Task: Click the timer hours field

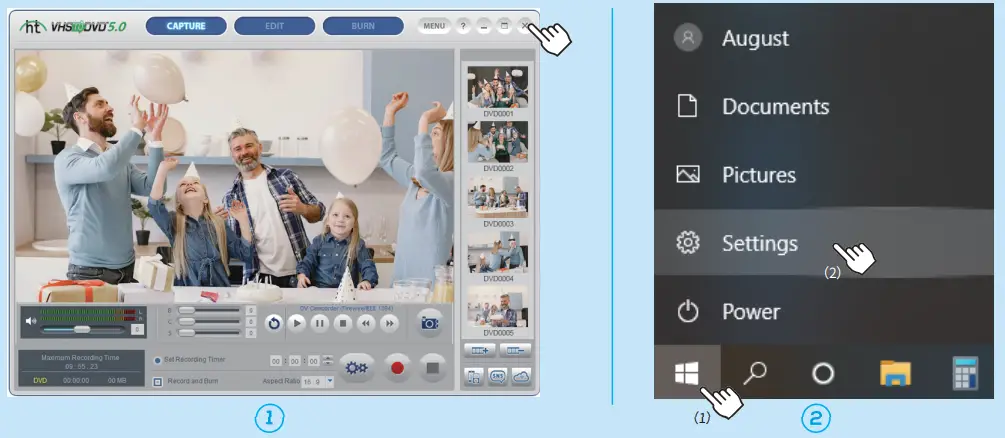Action: point(276,361)
